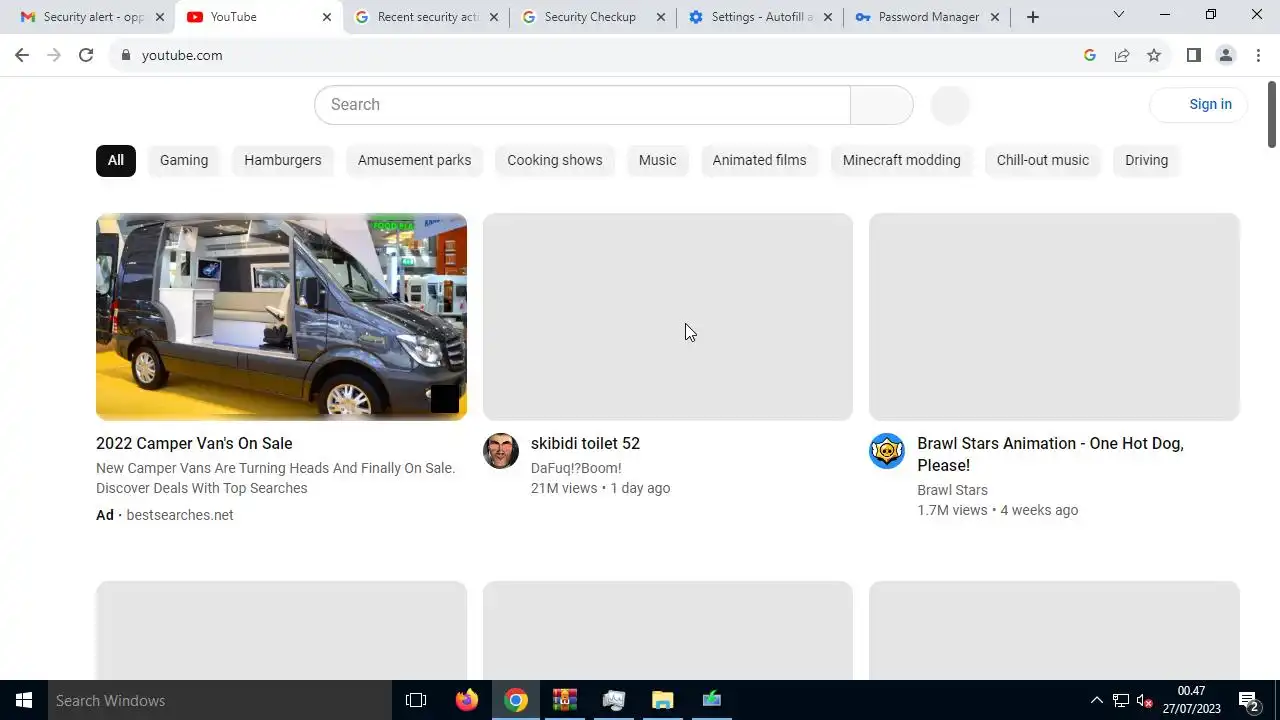Open Brawl Stars Animation One Hot Dog title
The width and height of the screenshot is (1280, 720).
[x=1050, y=454]
